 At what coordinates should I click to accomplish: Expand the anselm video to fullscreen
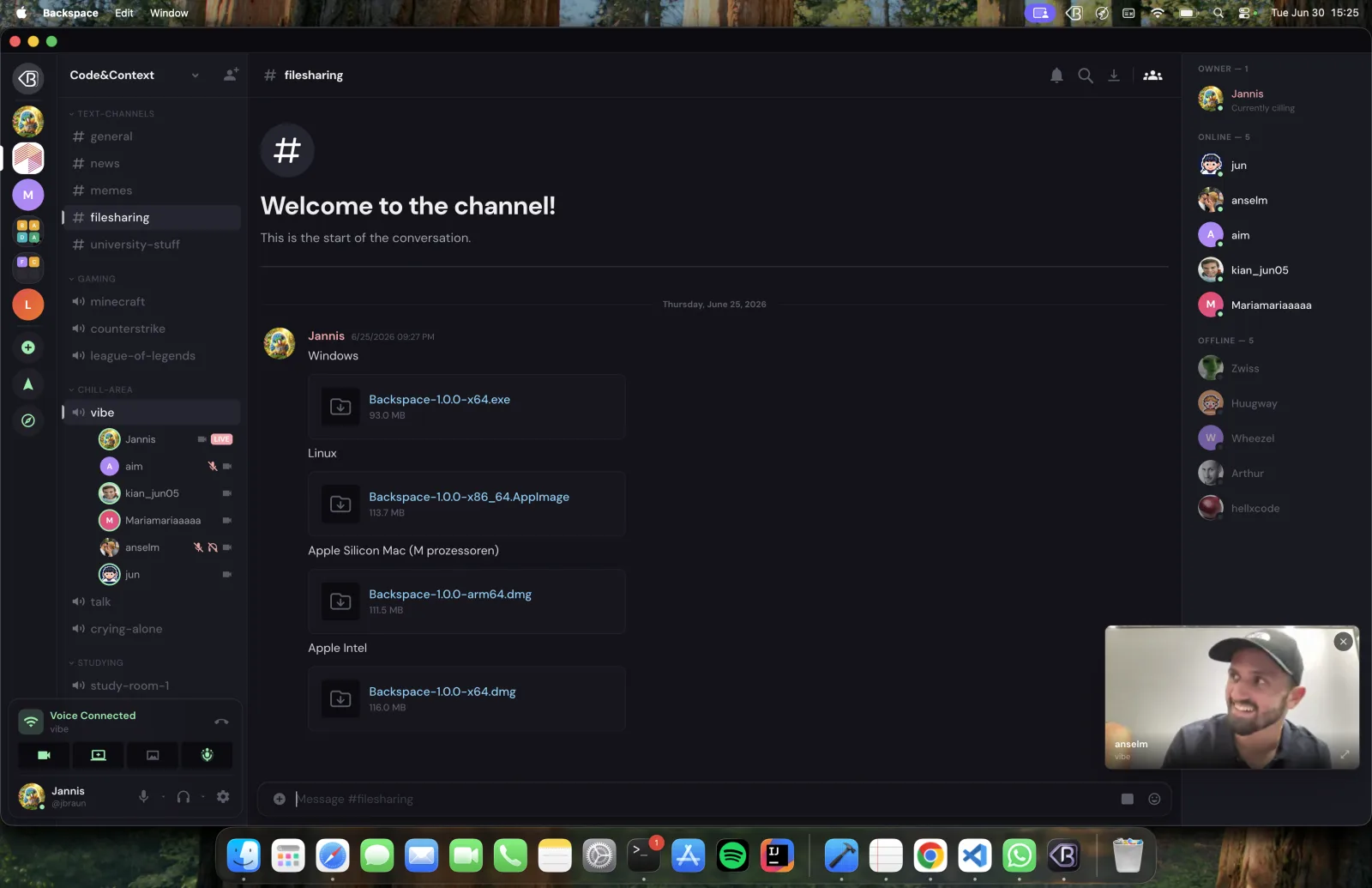click(x=1345, y=755)
